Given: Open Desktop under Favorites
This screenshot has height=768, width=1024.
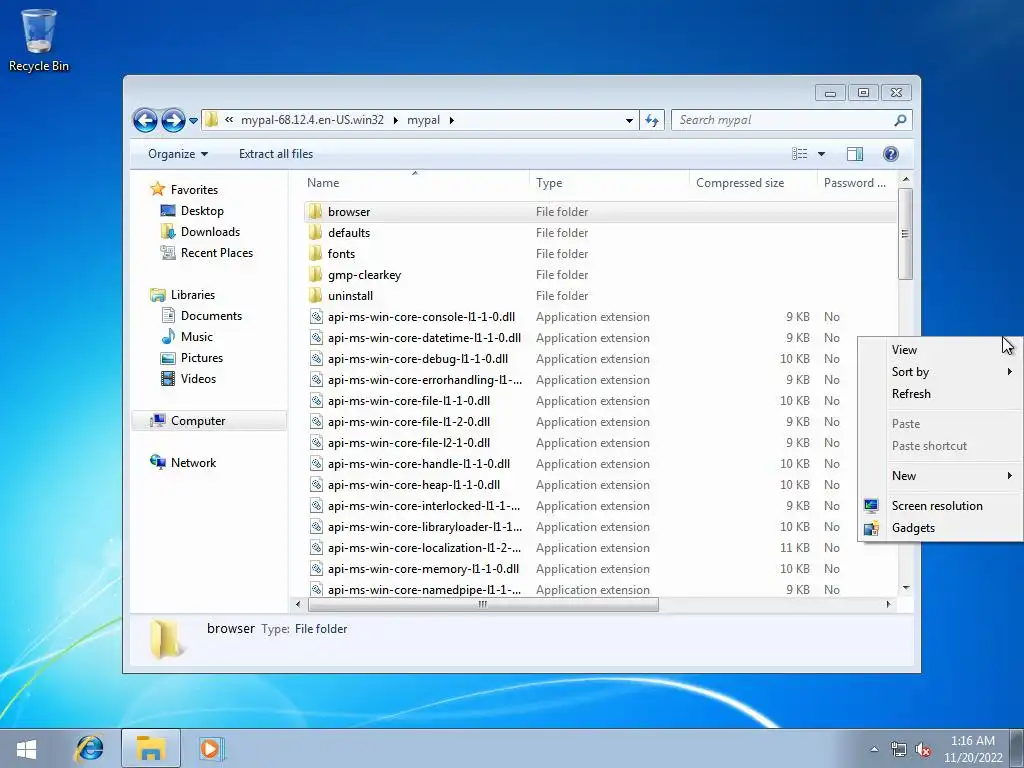Looking at the screenshot, I should point(202,211).
